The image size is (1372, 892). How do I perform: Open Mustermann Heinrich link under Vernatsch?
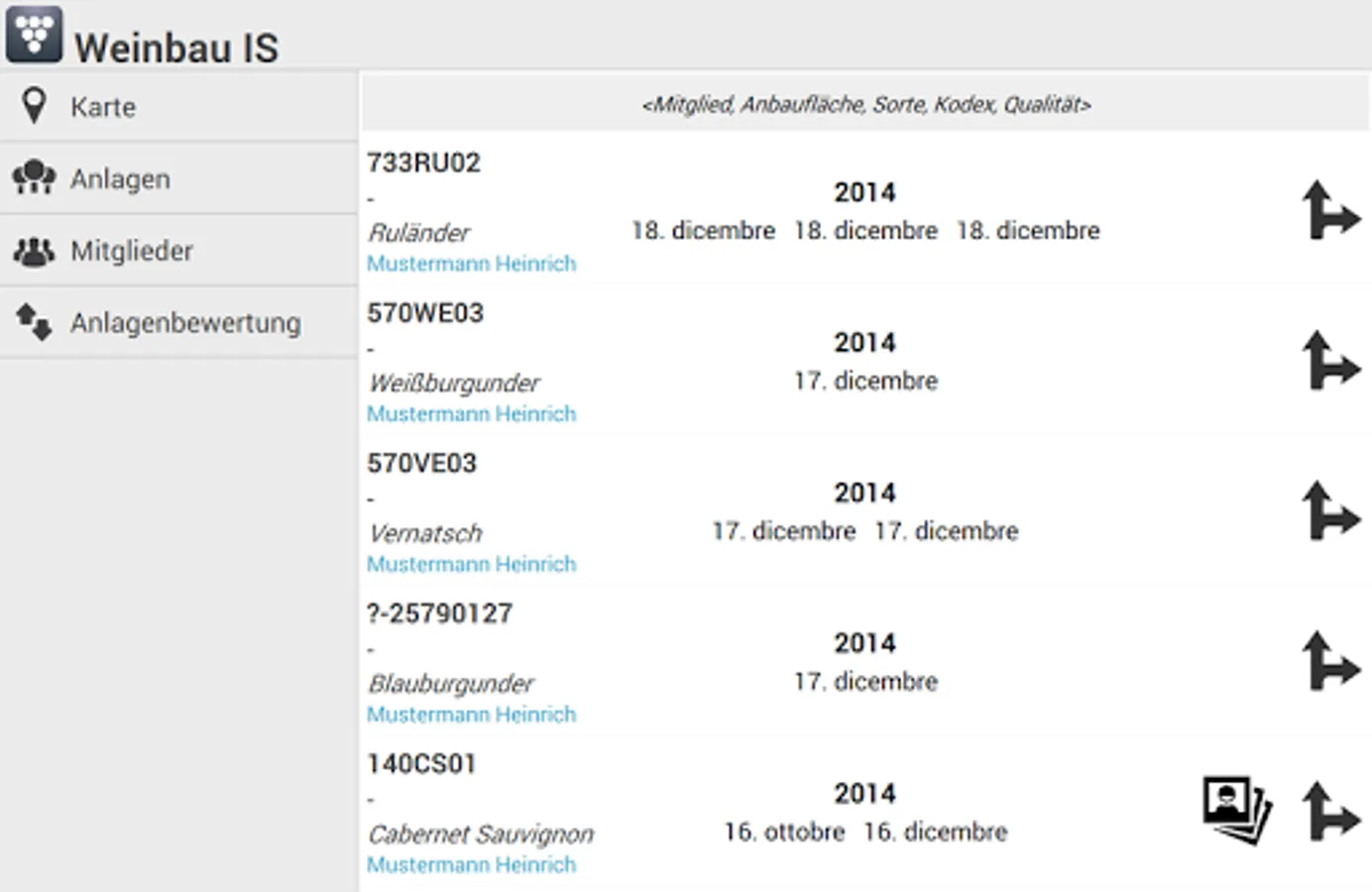point(471,564)
